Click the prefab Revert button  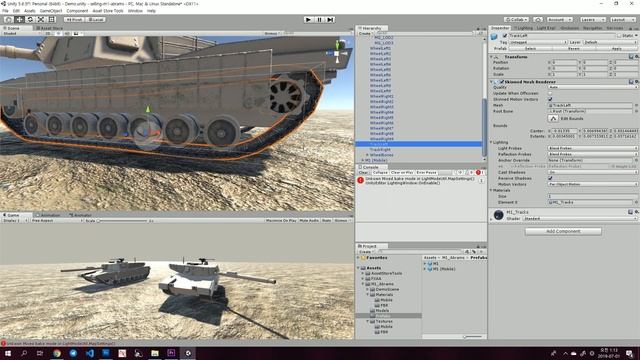pyautogui.click(x=573, y=49)
